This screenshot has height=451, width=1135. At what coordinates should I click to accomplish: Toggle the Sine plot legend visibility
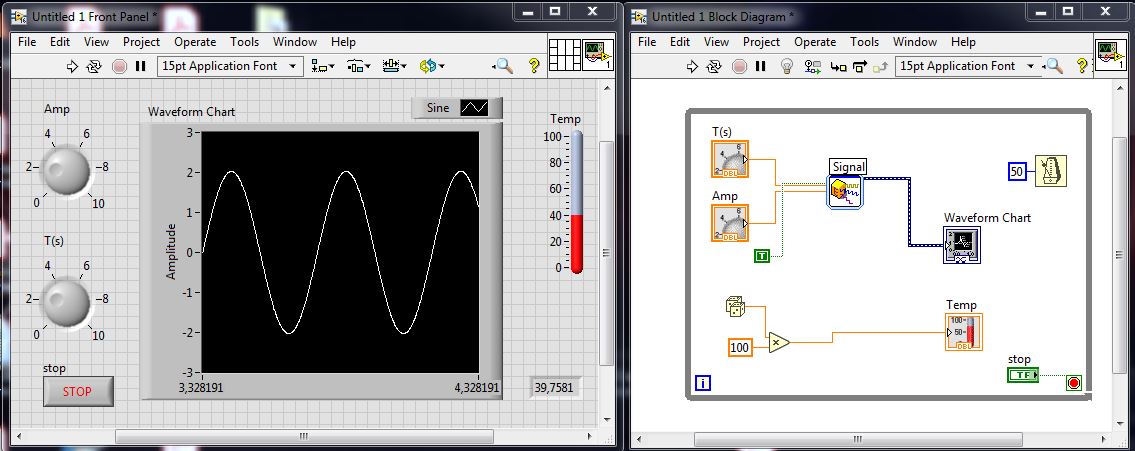point(473,108)
